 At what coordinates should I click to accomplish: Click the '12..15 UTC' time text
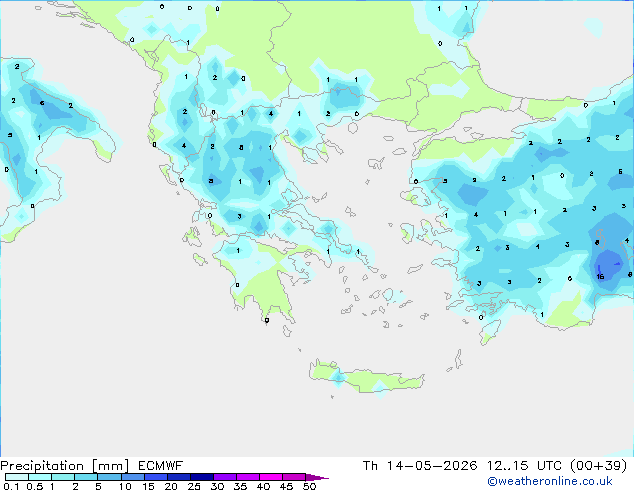click(x=524, y=466)
